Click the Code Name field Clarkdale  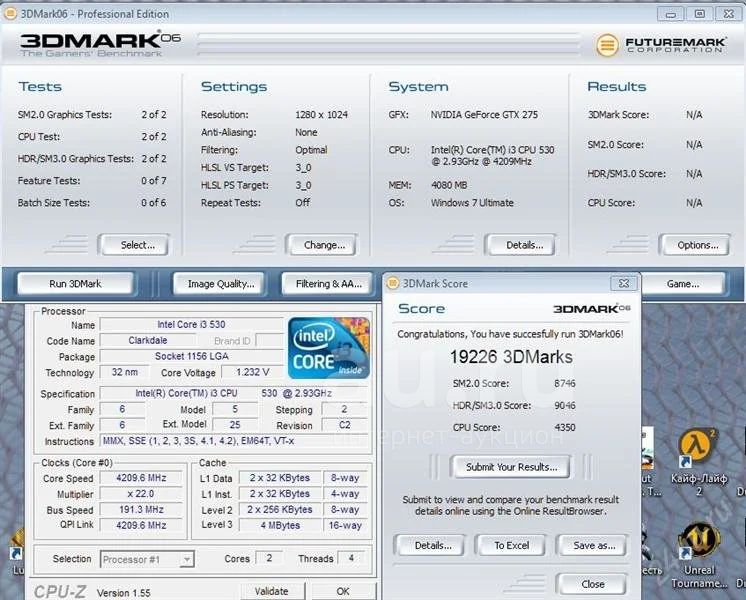pos(147,341)
